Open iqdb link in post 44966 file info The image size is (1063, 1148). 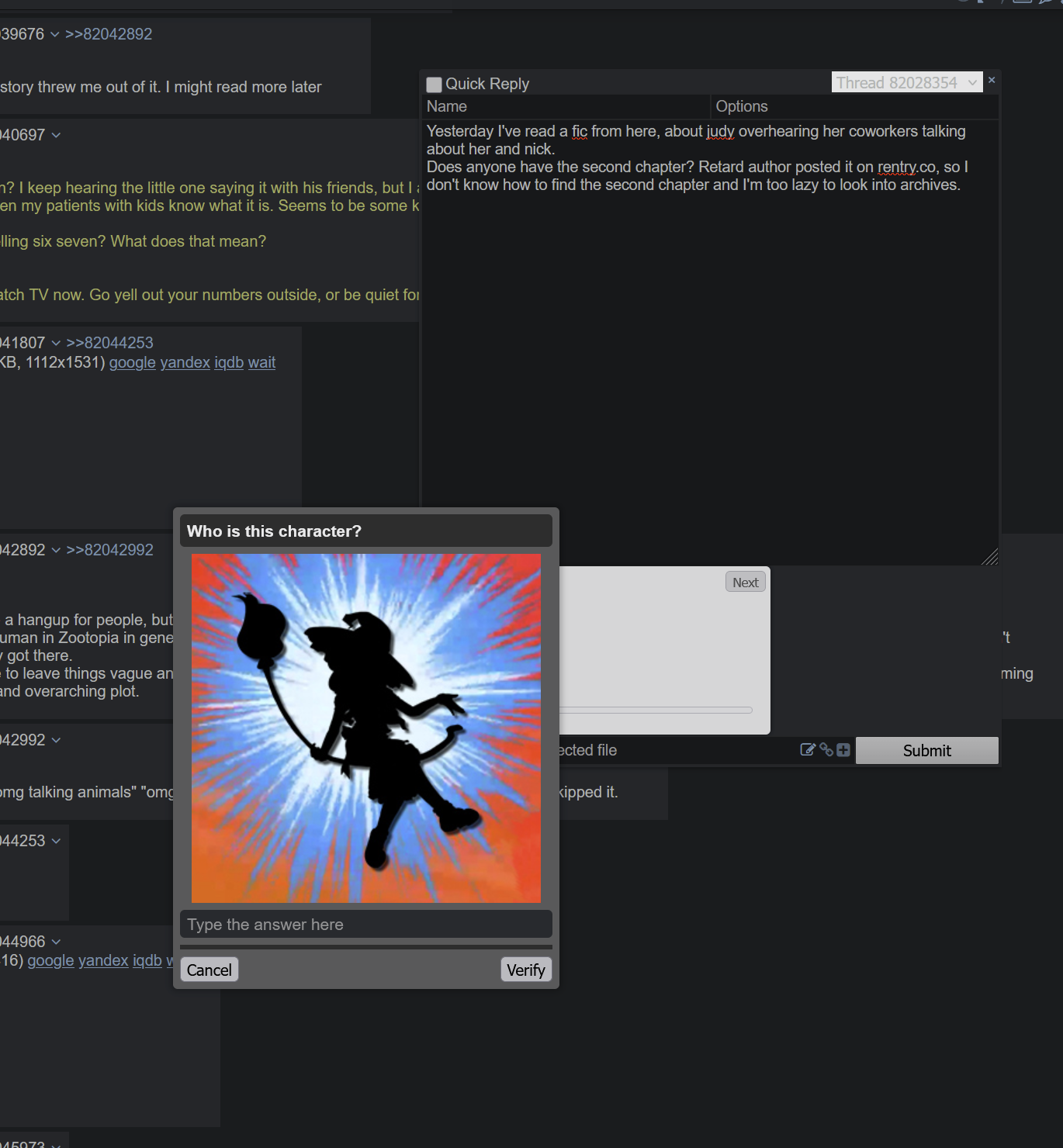147,960
